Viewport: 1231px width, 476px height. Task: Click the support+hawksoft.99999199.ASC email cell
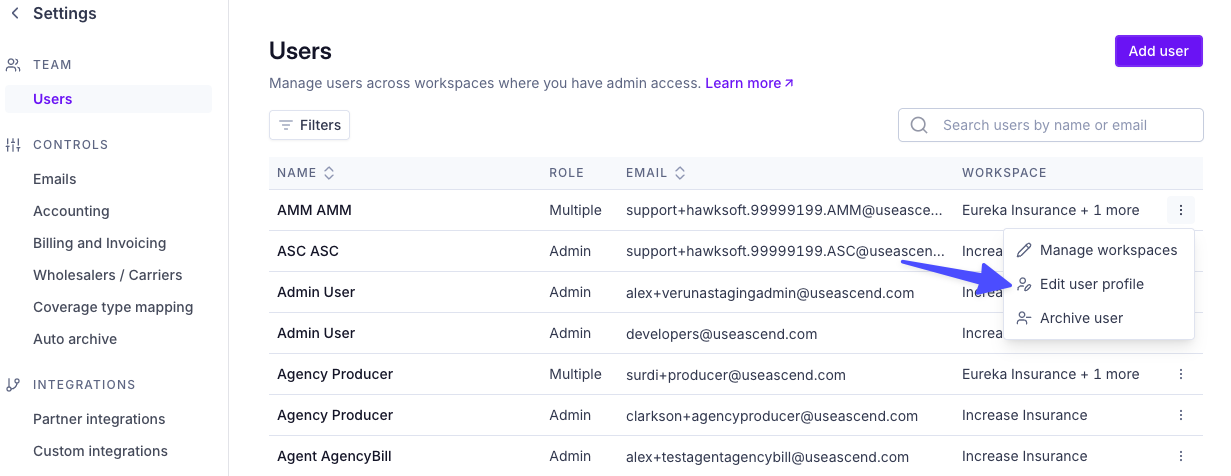(785, 251)
